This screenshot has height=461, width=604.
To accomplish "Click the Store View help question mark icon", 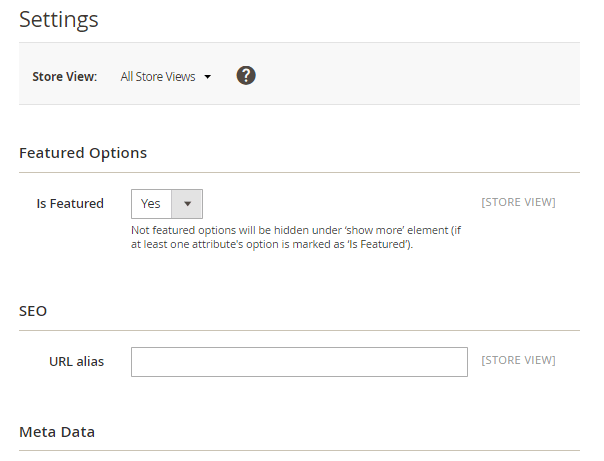I will (x=246, y=75).
